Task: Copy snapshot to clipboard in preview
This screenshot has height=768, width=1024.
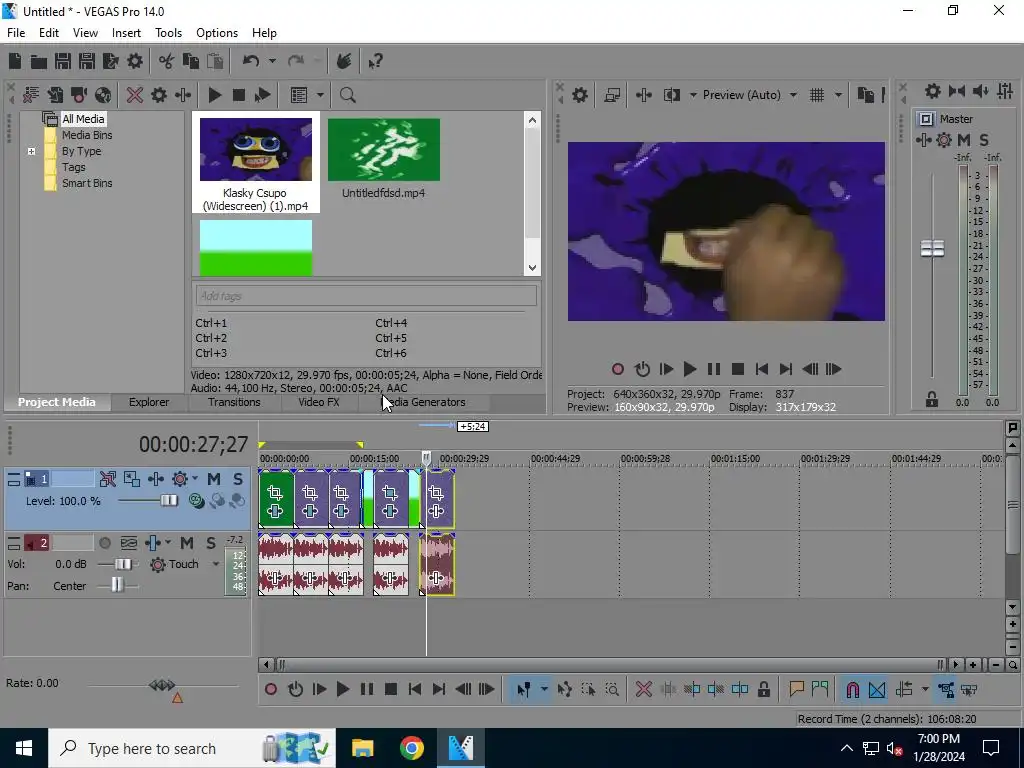Action: click(865, 95)
